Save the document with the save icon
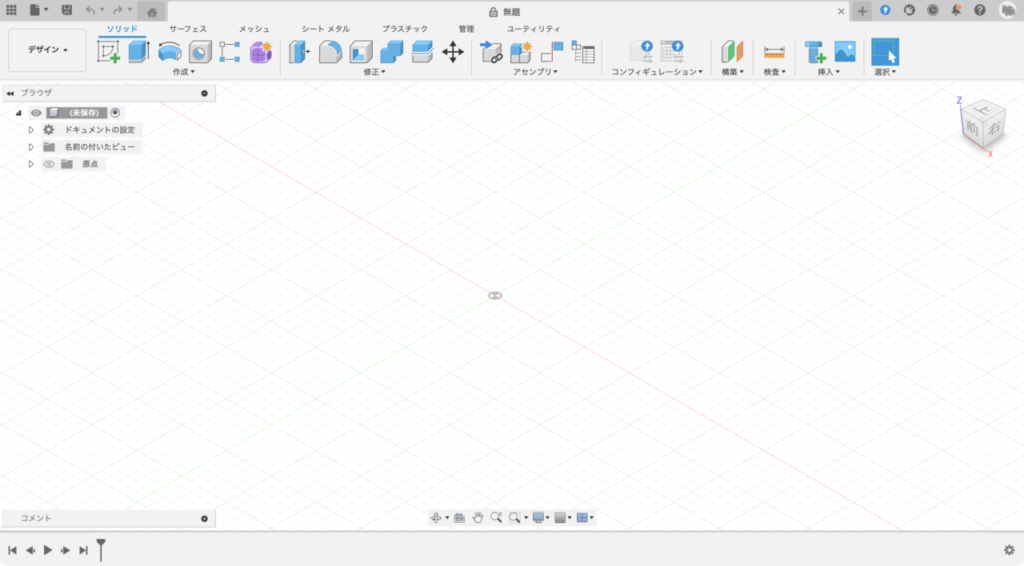The height and width of the screenshot is (566, 1024). coord(67,10)
